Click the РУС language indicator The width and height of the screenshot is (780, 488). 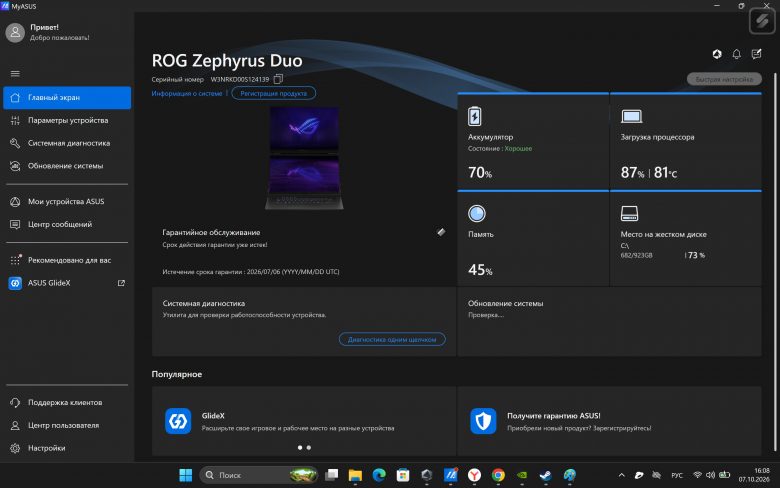677,476
